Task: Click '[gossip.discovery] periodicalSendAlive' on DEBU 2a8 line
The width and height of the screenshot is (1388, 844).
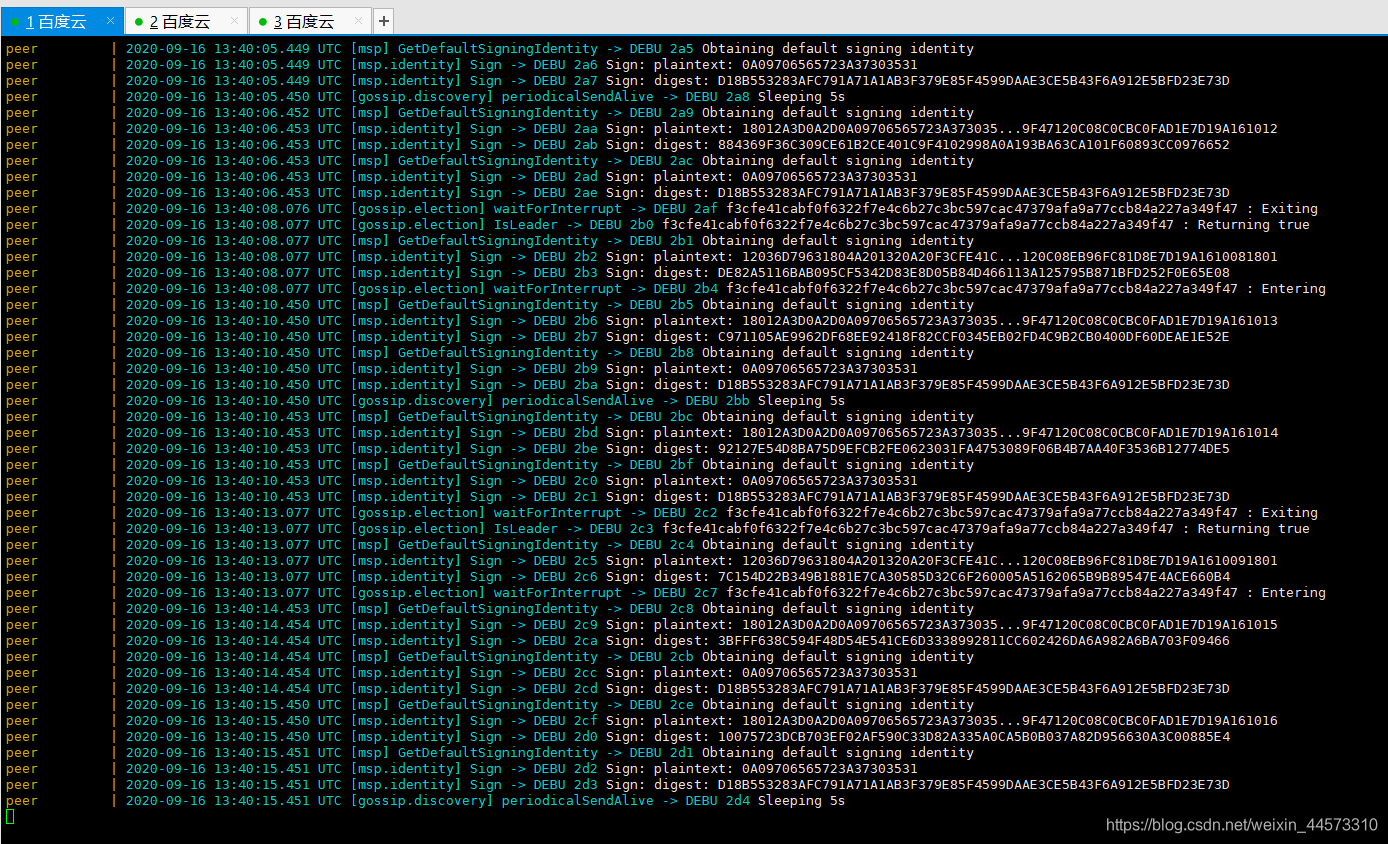Action: click(x=502, y=96)
